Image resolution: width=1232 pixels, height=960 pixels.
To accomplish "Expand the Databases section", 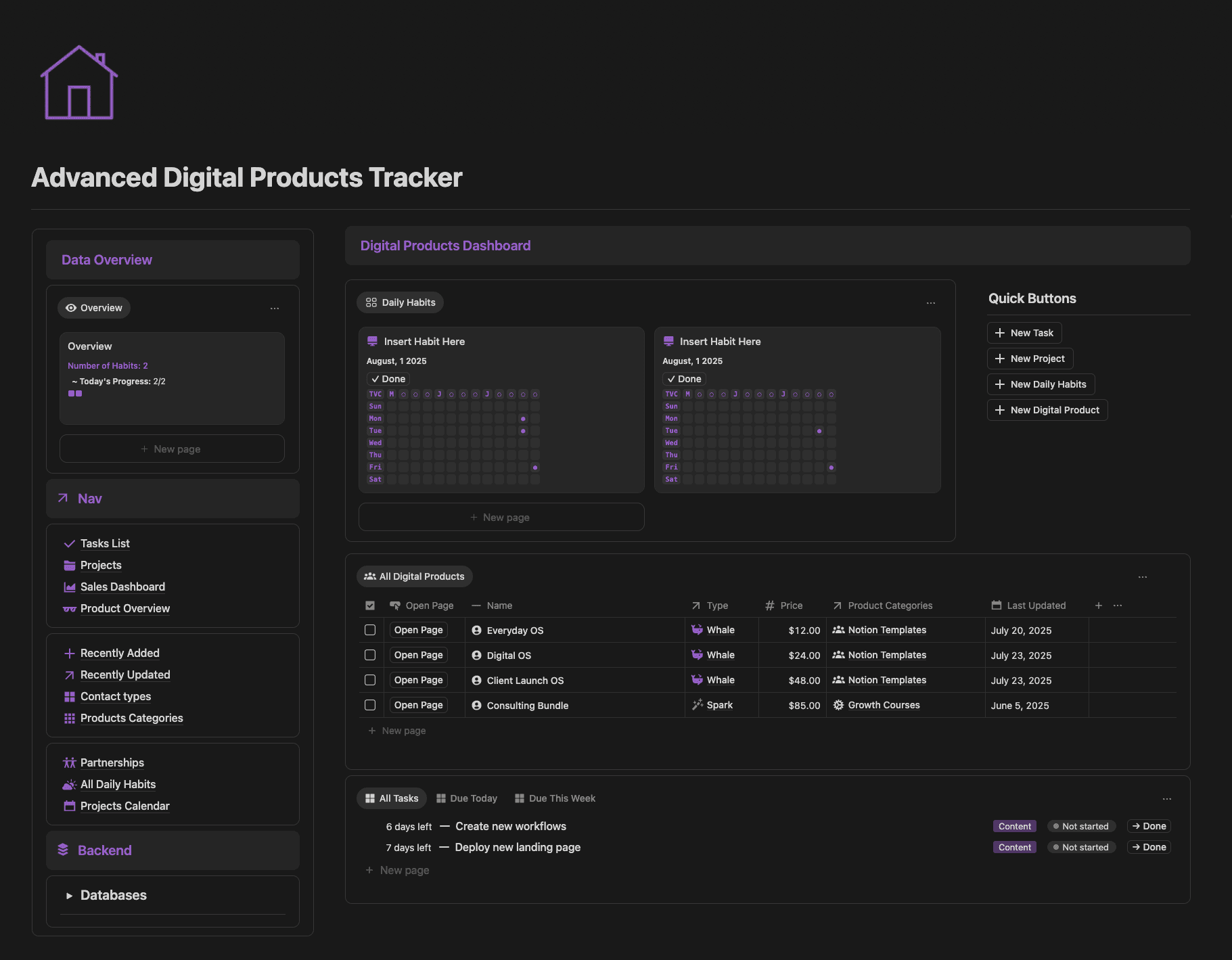I will point(70,895).
